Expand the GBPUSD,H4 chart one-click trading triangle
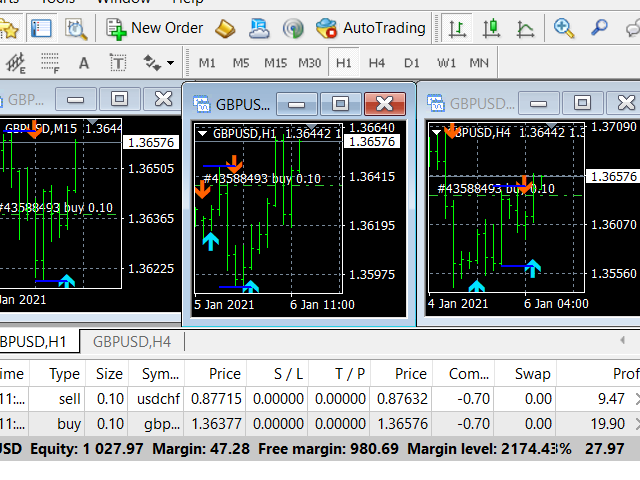The image size is (640, 480). click(436, 132)
